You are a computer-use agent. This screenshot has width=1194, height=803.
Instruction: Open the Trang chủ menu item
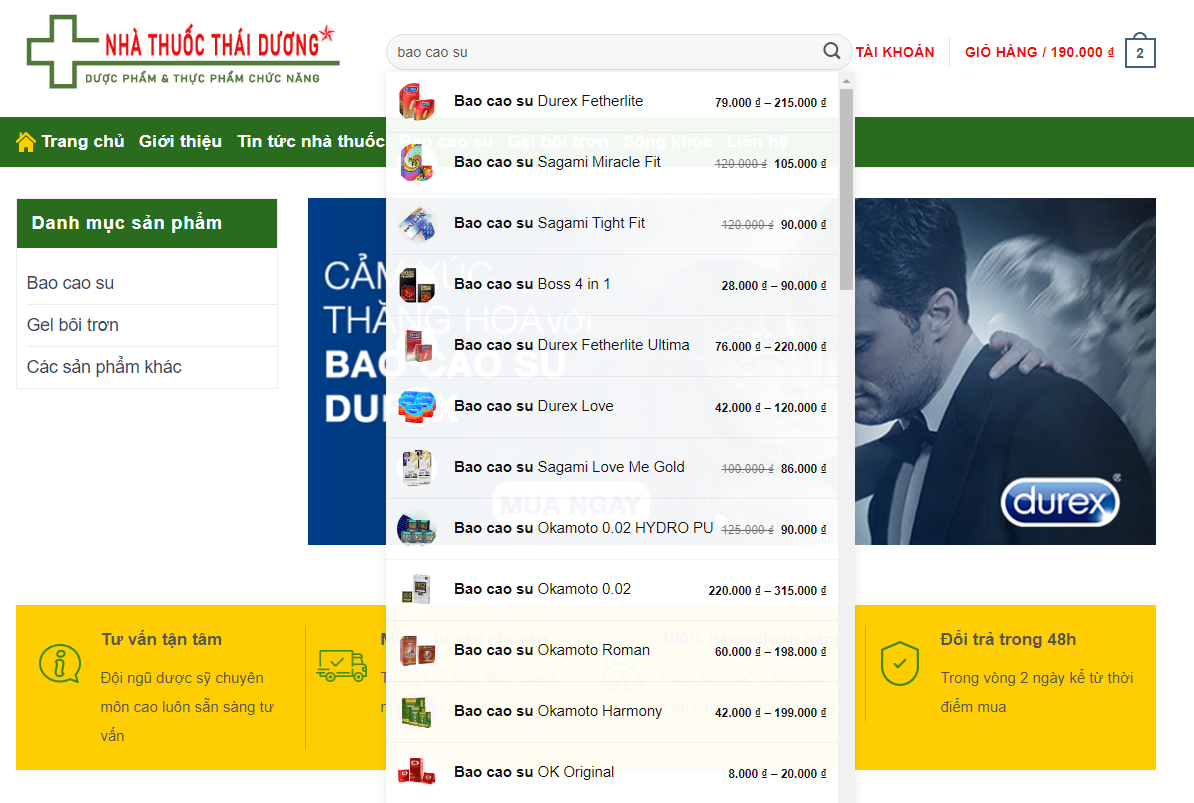coord(83,142)
